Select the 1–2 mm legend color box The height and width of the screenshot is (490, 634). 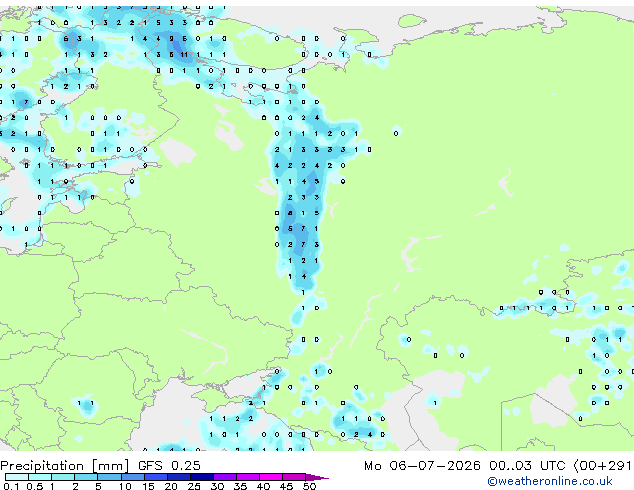click(x=63, y=477)
